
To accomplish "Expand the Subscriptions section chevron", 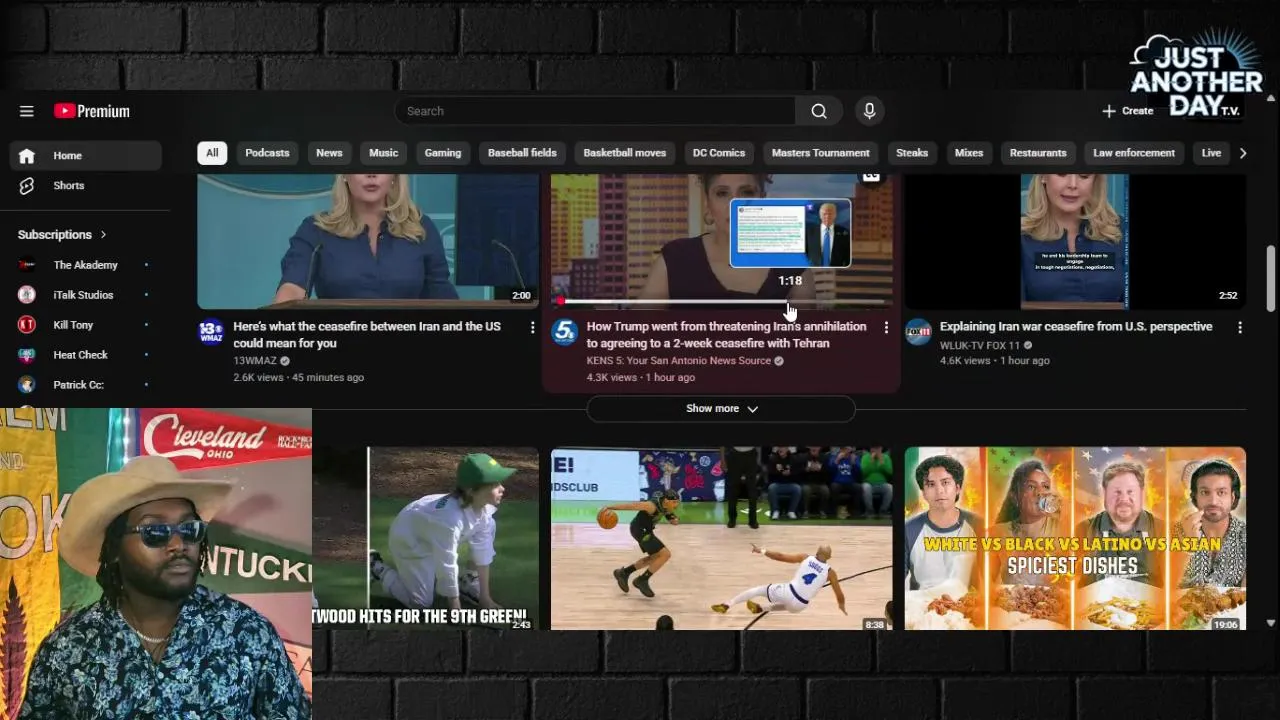I will pyautogui.click(x=103, y=235).
